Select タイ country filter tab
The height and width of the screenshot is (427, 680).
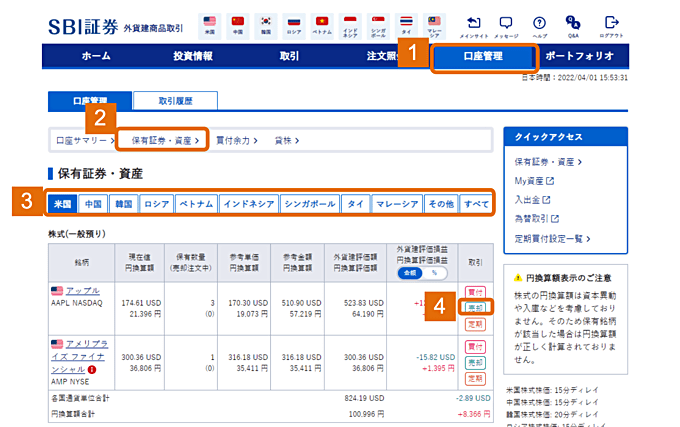[356, 204]
